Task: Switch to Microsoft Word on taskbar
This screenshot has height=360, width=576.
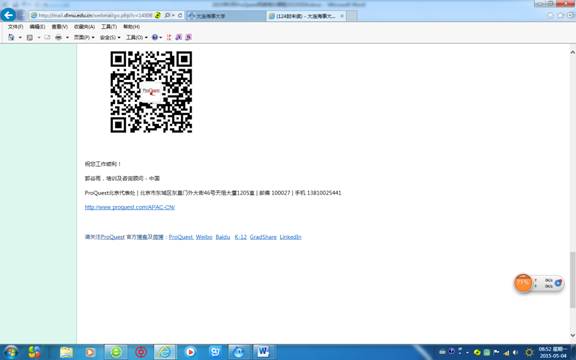Action: coord(263,352)
